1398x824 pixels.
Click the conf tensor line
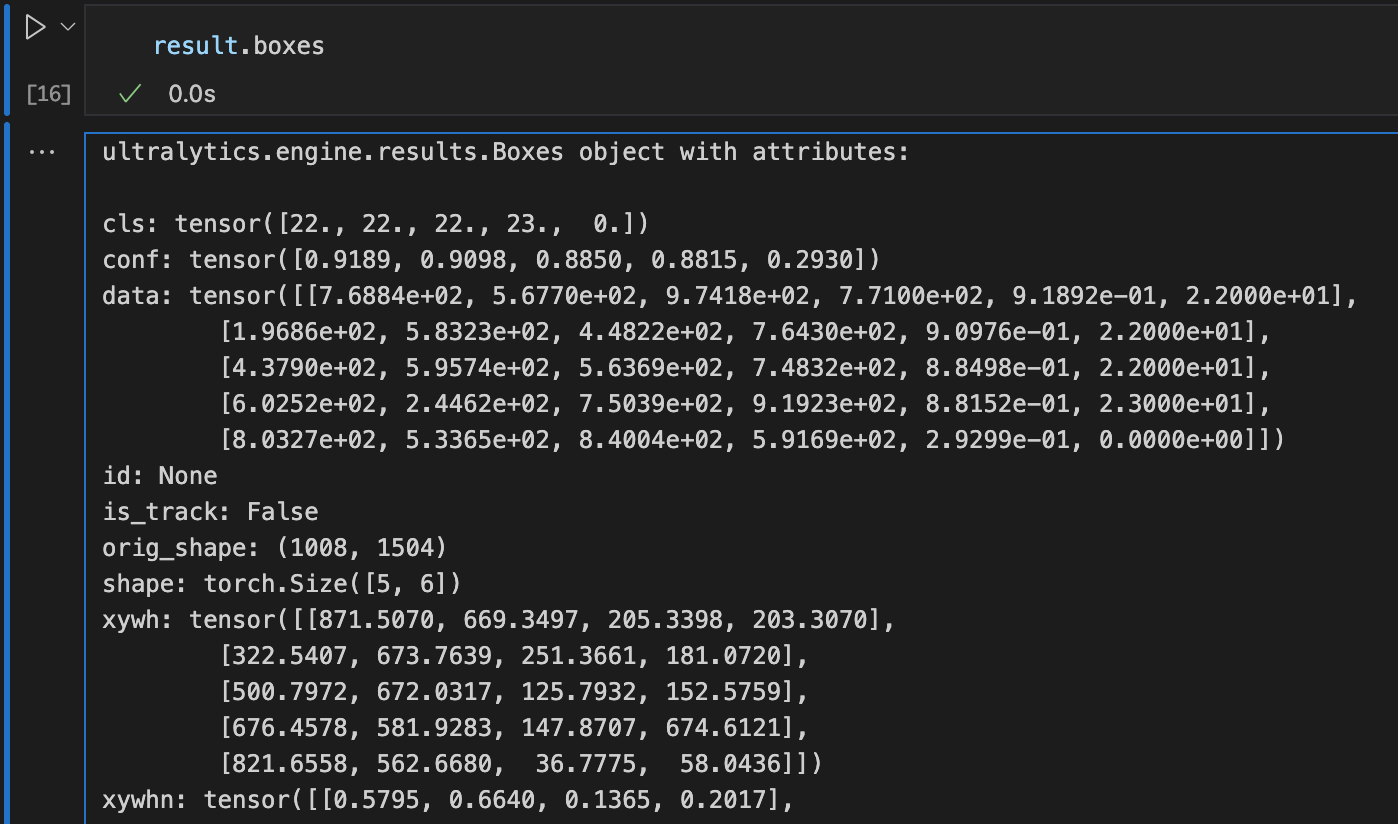490,260
